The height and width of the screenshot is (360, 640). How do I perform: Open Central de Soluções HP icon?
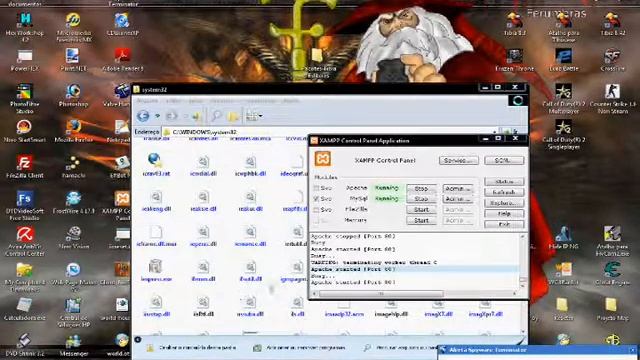73,312
